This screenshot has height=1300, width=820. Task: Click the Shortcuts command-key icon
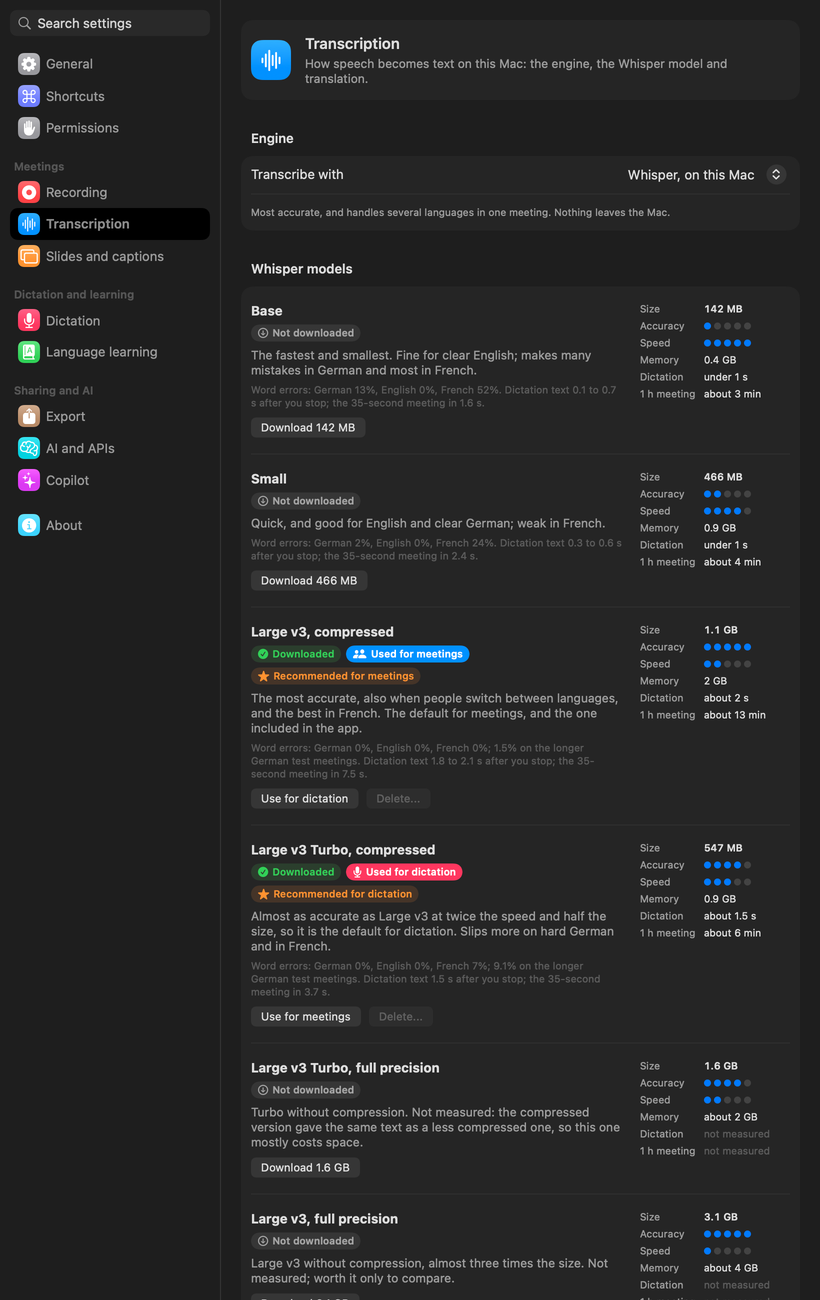[x=29, y=96]
